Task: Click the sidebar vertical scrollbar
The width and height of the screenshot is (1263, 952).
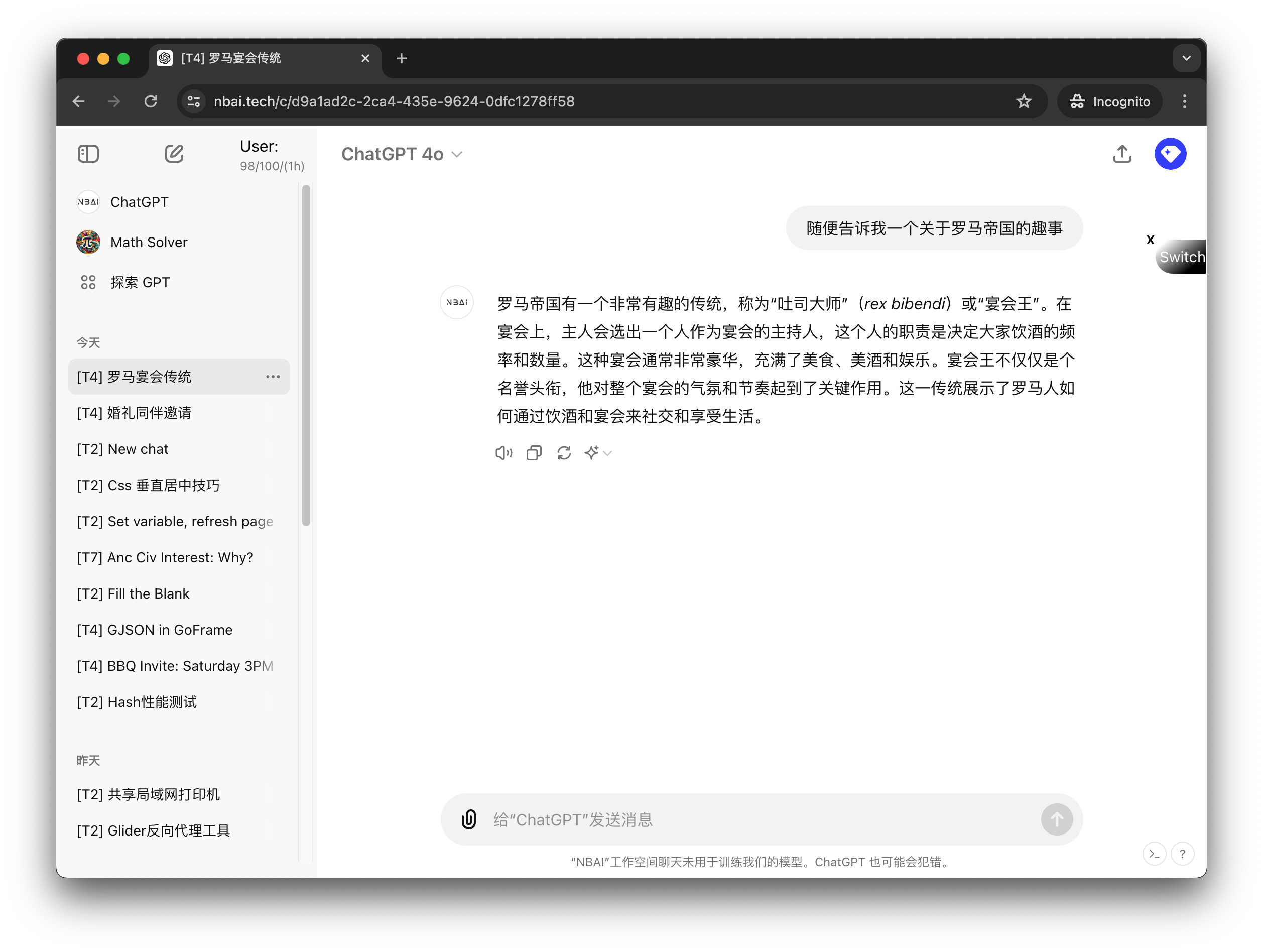Action: pyautogui.click(x=306, y=355)
